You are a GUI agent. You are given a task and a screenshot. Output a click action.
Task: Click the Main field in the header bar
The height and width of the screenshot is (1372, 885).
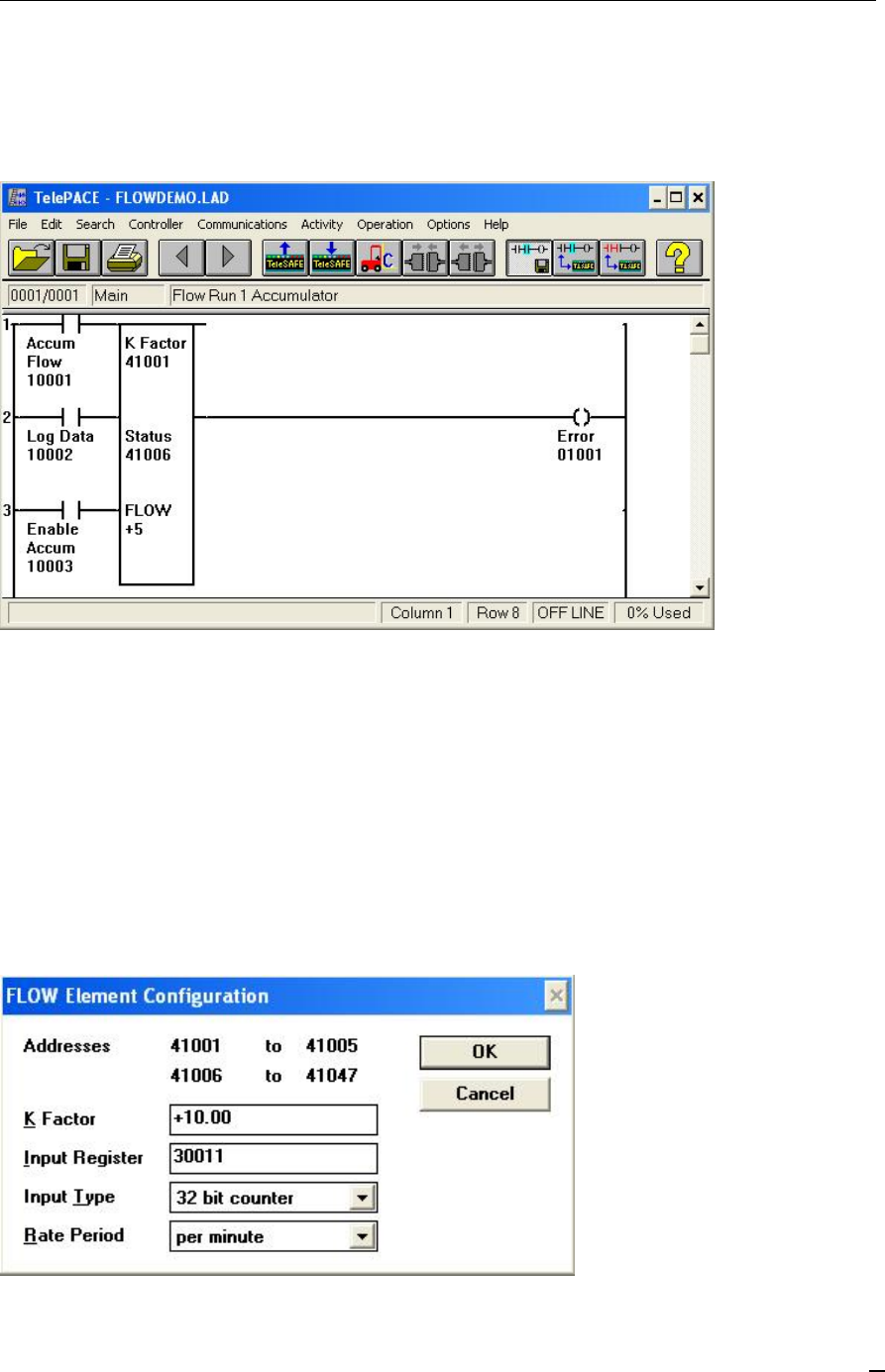(129, 295)
